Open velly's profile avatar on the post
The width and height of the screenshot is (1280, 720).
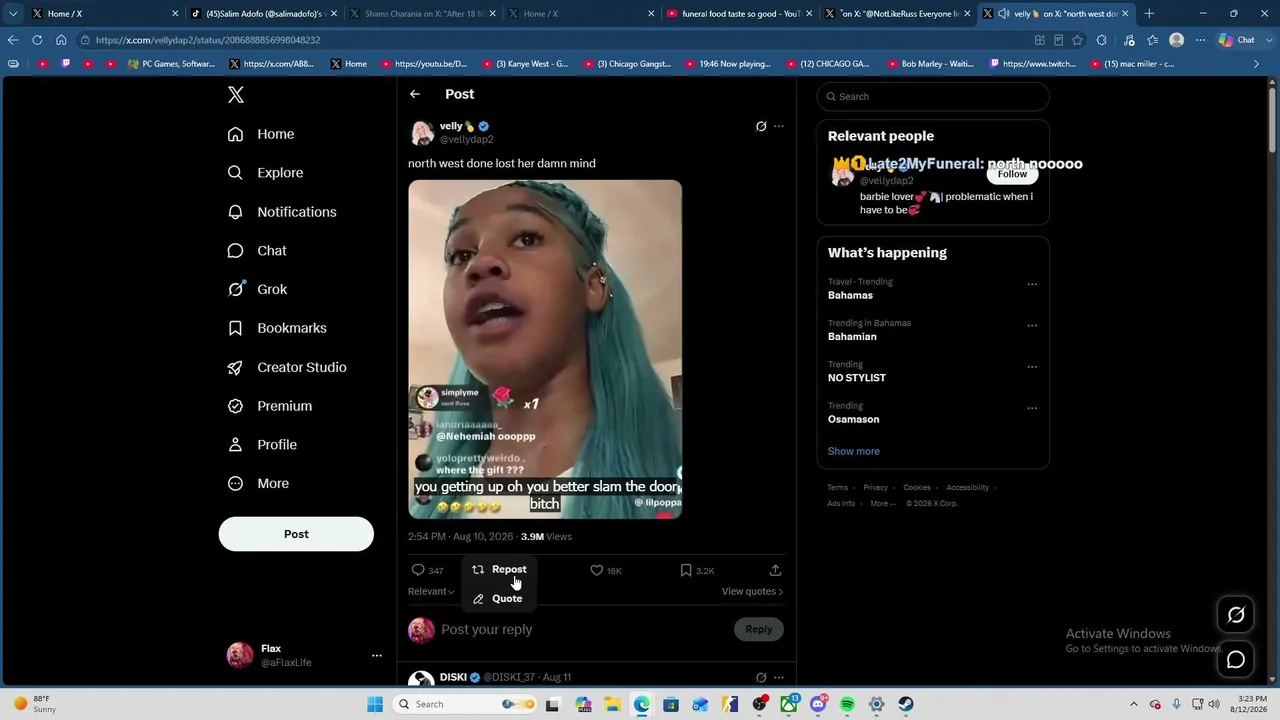click(x=422, y=133)
